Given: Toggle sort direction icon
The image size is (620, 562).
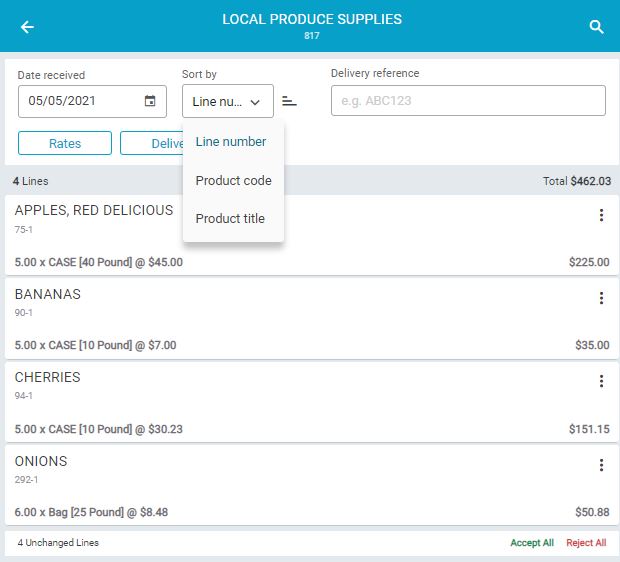Looking at the screenshot, I should tap(289, 101).
